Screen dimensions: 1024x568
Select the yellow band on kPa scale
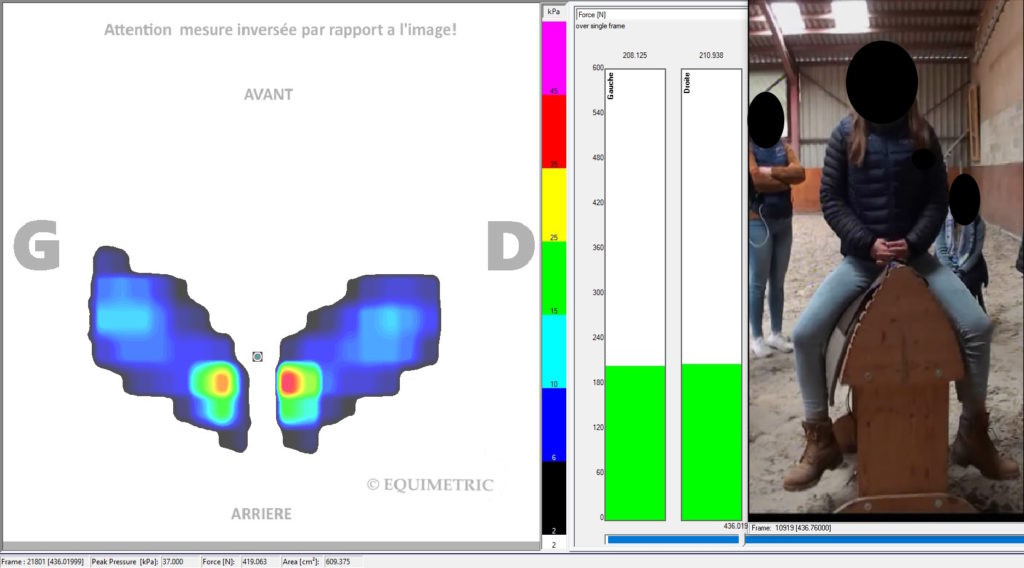[x=553, y=203]
